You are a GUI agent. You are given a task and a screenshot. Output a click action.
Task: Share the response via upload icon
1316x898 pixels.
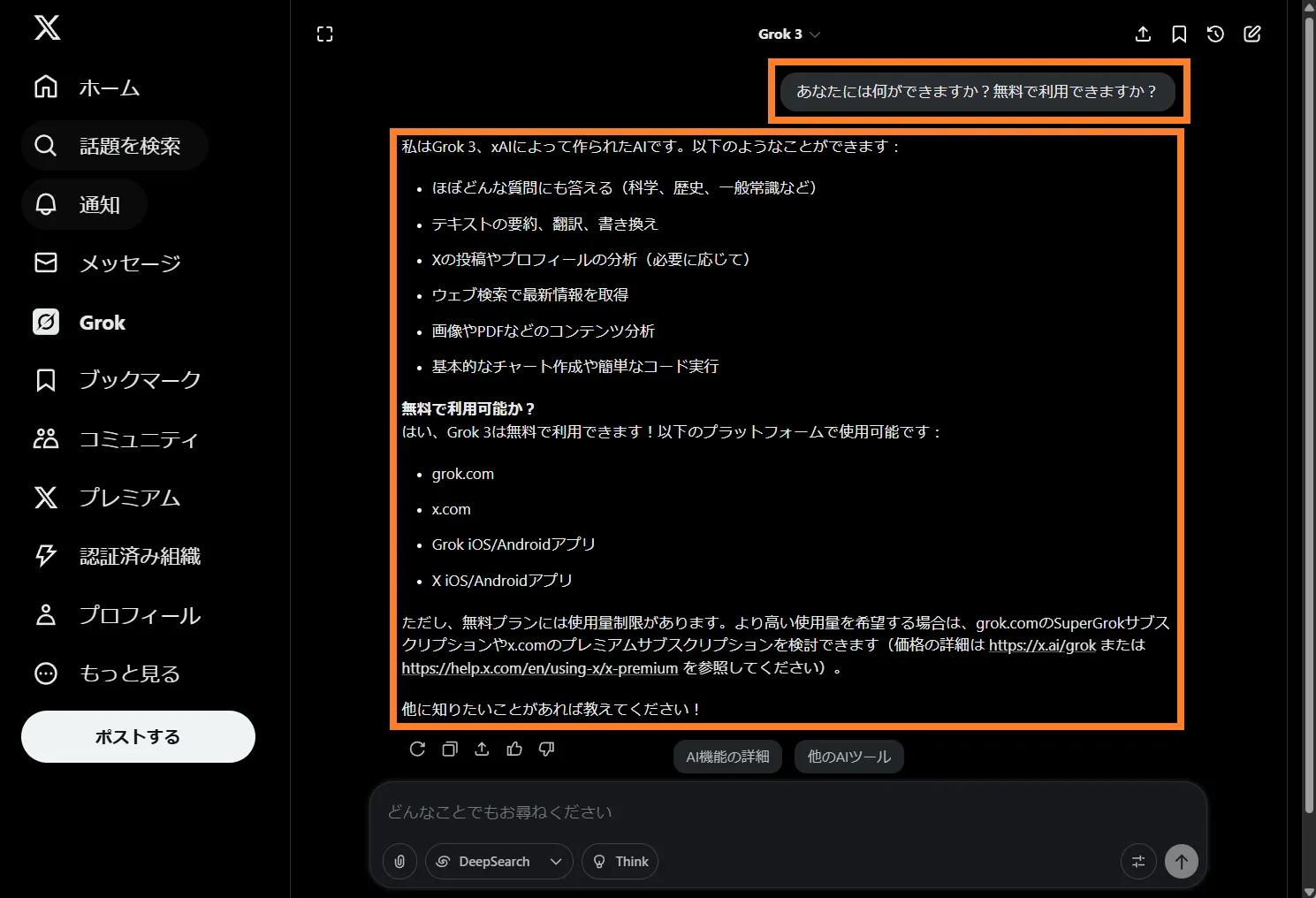pos(482,749)
